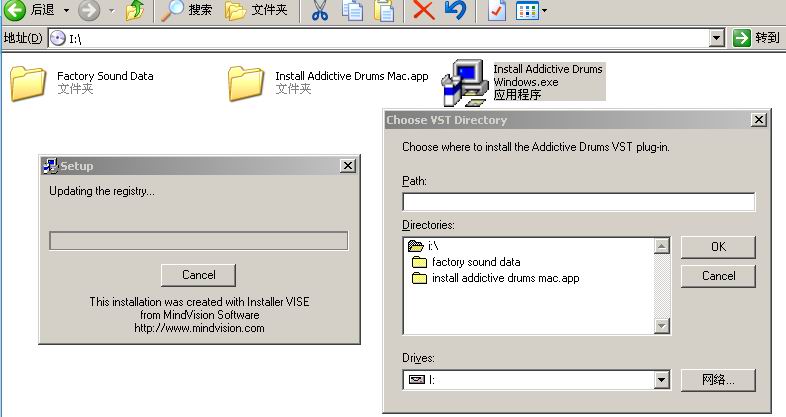Open the Forward history dropdown arrow
The image size is (786, 417).
tap(111, 10)
